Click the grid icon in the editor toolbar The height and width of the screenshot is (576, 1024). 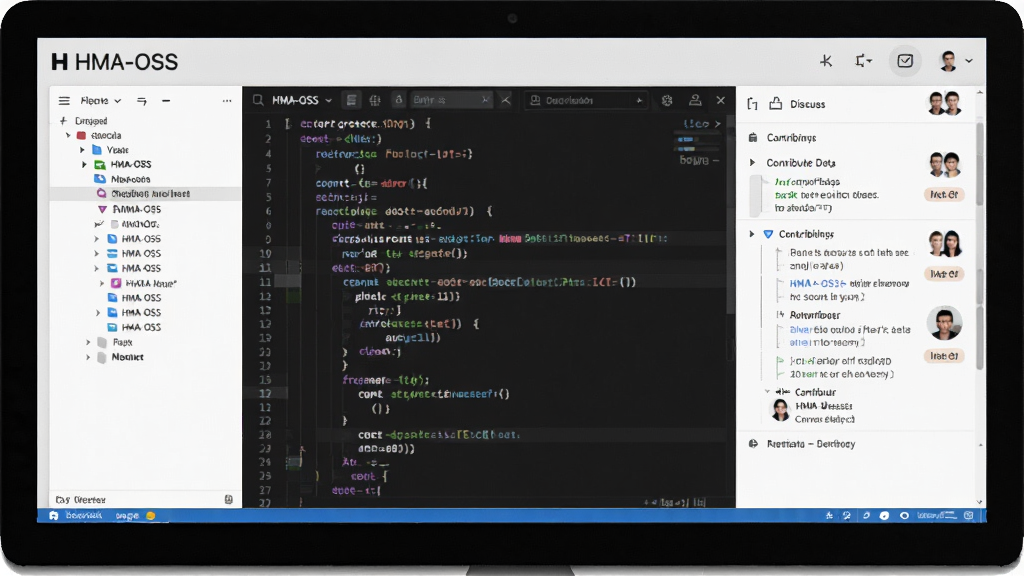[375, 100]
